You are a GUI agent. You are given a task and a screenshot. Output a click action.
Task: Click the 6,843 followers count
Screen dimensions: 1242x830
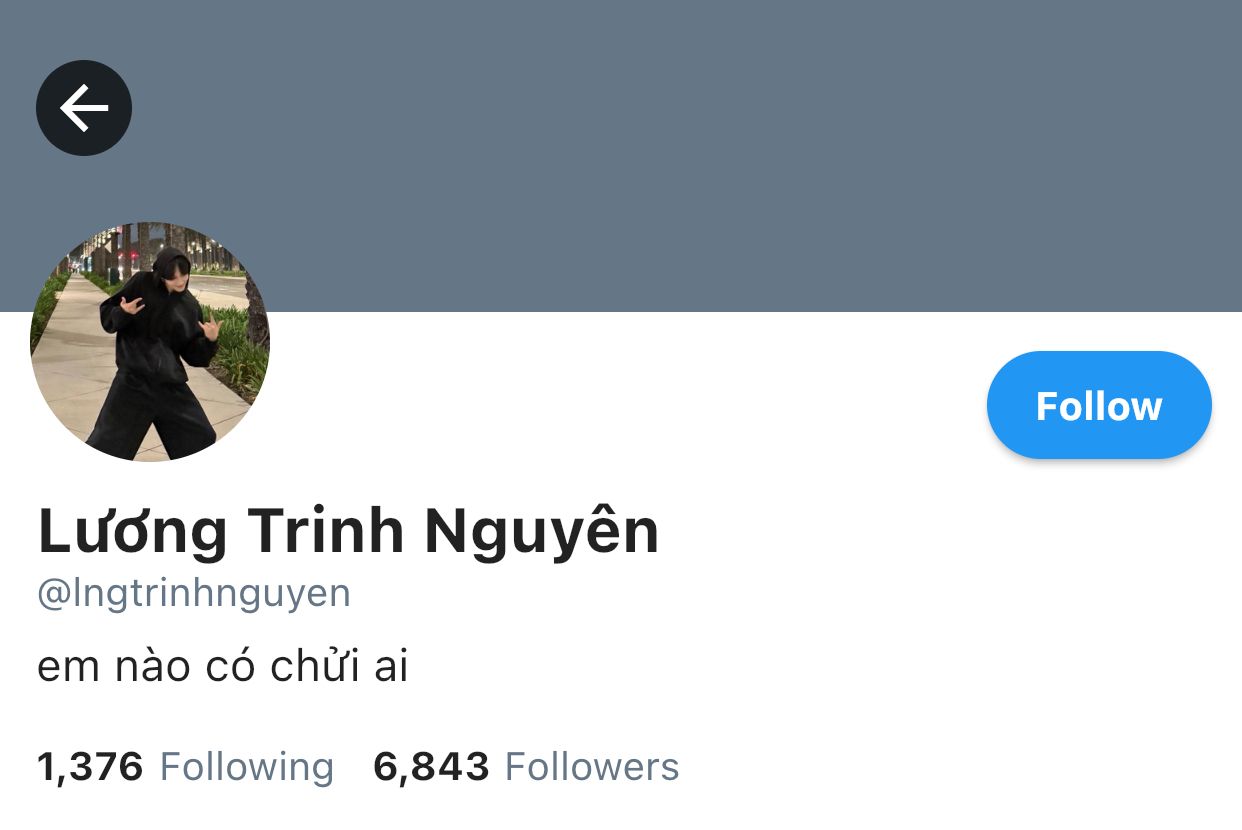[431, 767]
